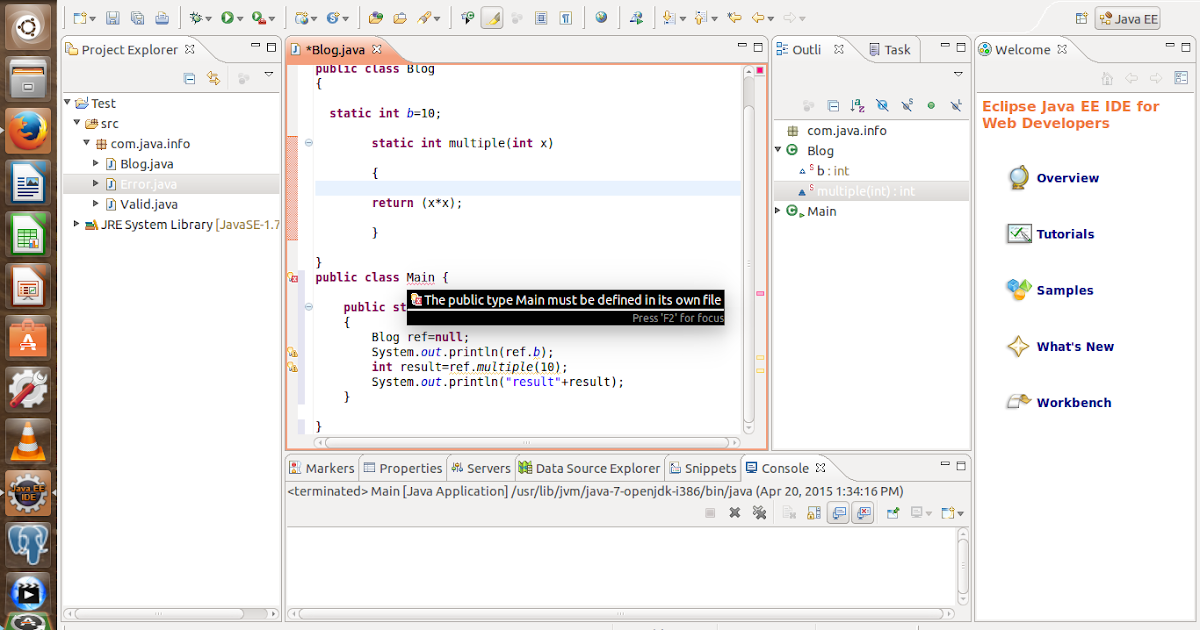Switch to the Properties tab
The height and width of the screenshot is (630, 1200).
click(x=402, y=468)
